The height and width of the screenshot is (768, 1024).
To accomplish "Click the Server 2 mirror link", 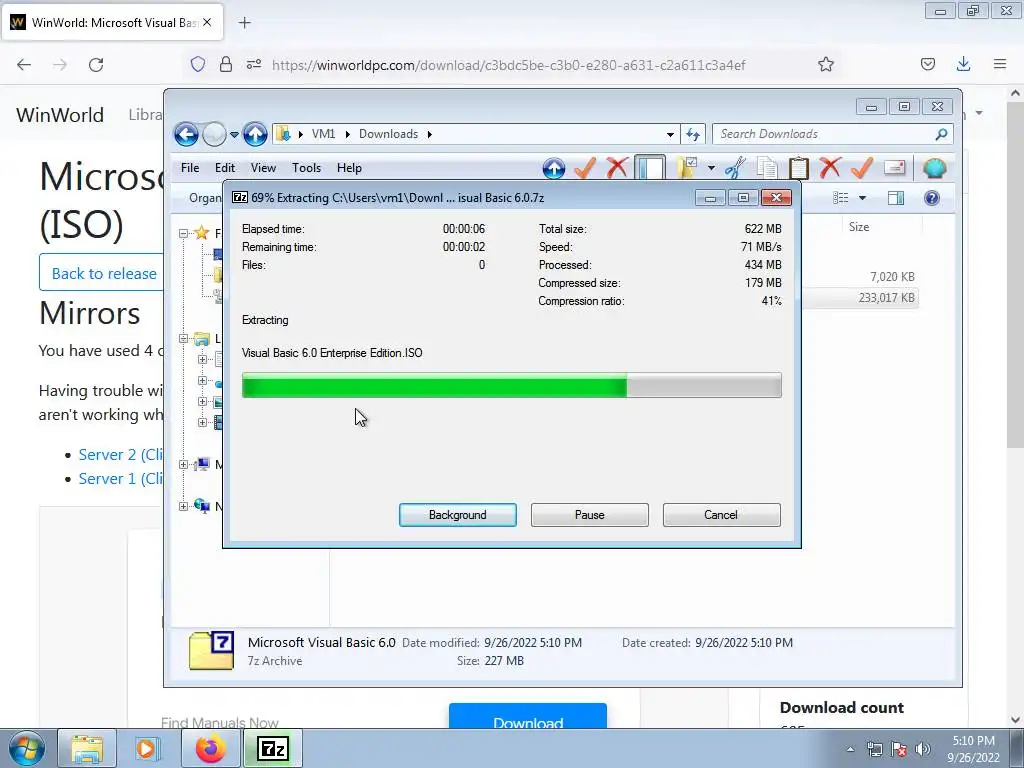I will [121, 455].
